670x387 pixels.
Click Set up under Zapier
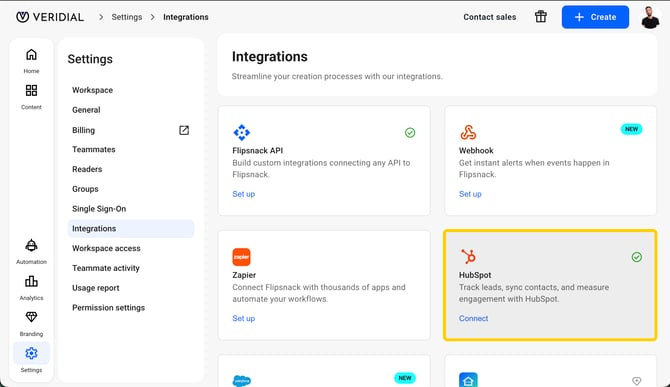pos(244,318)
